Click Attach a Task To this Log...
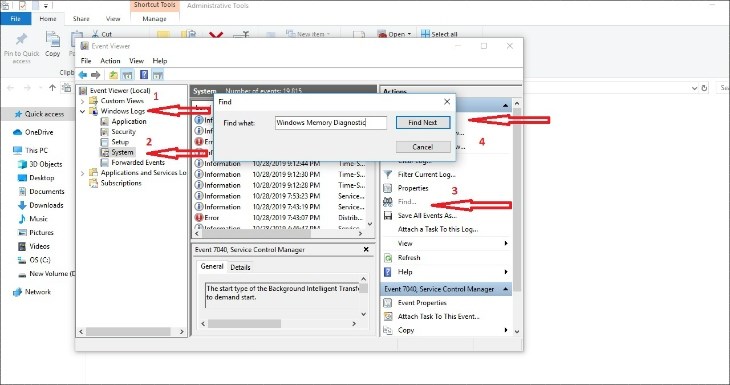This screenshot has width=730, height=385. pos(438,229)
